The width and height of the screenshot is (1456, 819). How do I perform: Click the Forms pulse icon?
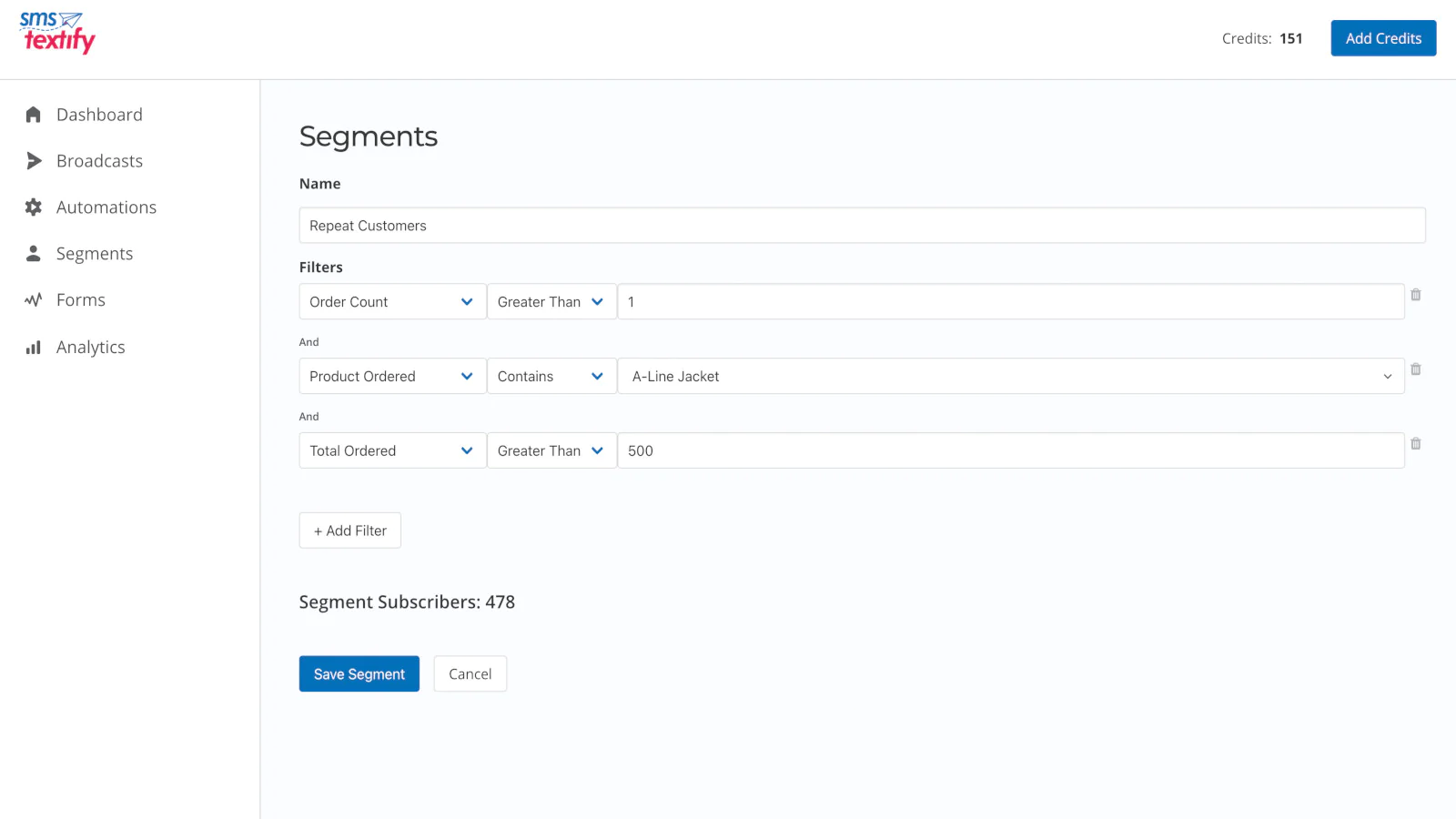coord(34,300)
